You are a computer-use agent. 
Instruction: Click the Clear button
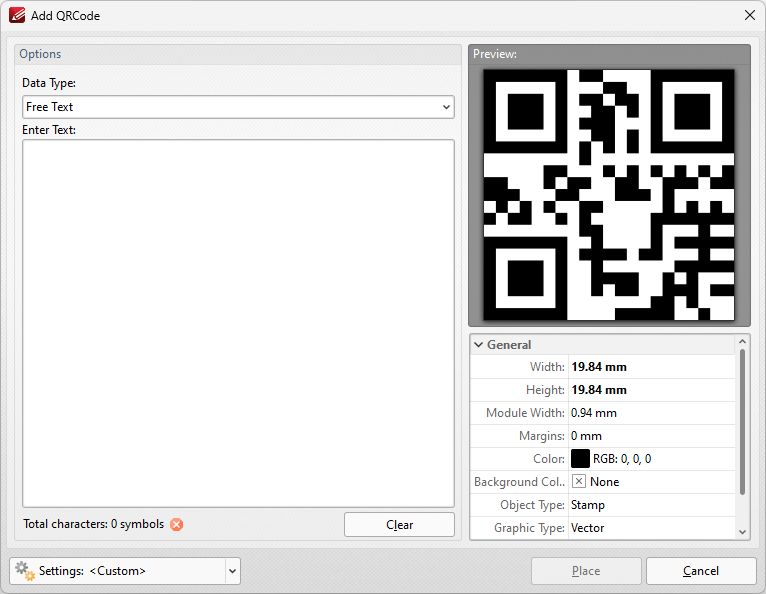click(x=399, y=525)
